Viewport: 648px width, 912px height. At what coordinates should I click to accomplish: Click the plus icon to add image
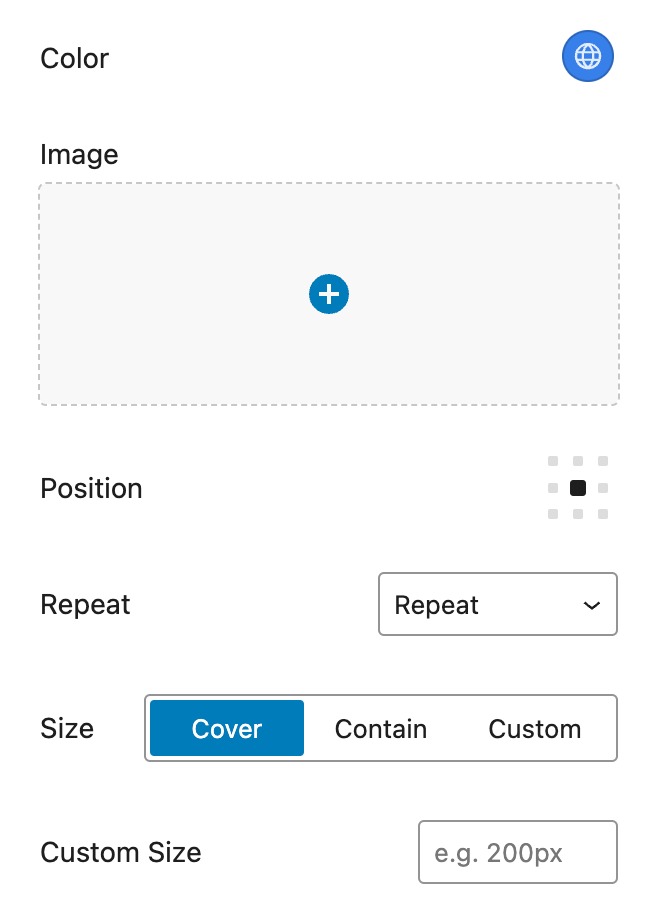(329, 294)
